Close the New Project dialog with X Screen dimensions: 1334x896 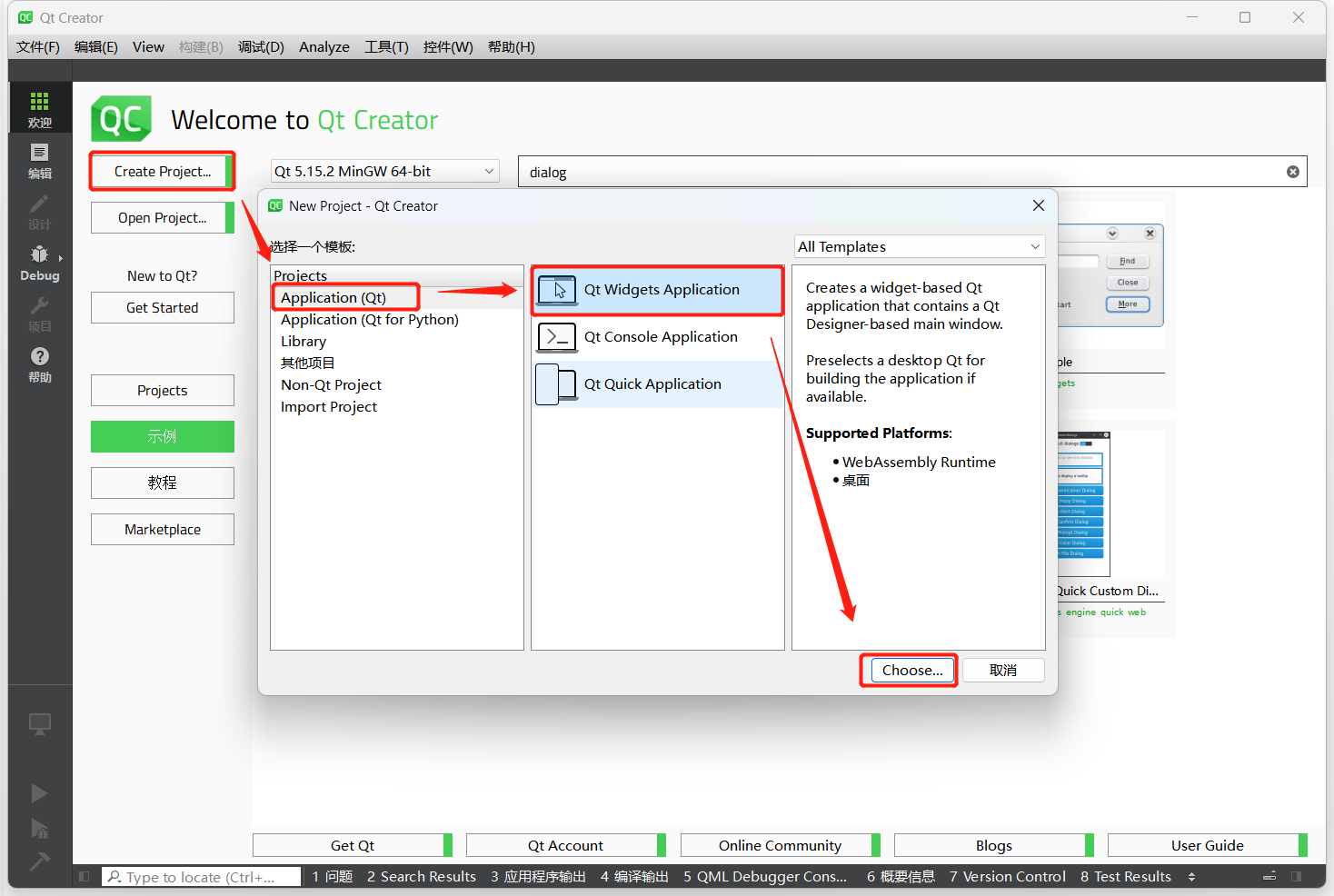(1039, 205)
